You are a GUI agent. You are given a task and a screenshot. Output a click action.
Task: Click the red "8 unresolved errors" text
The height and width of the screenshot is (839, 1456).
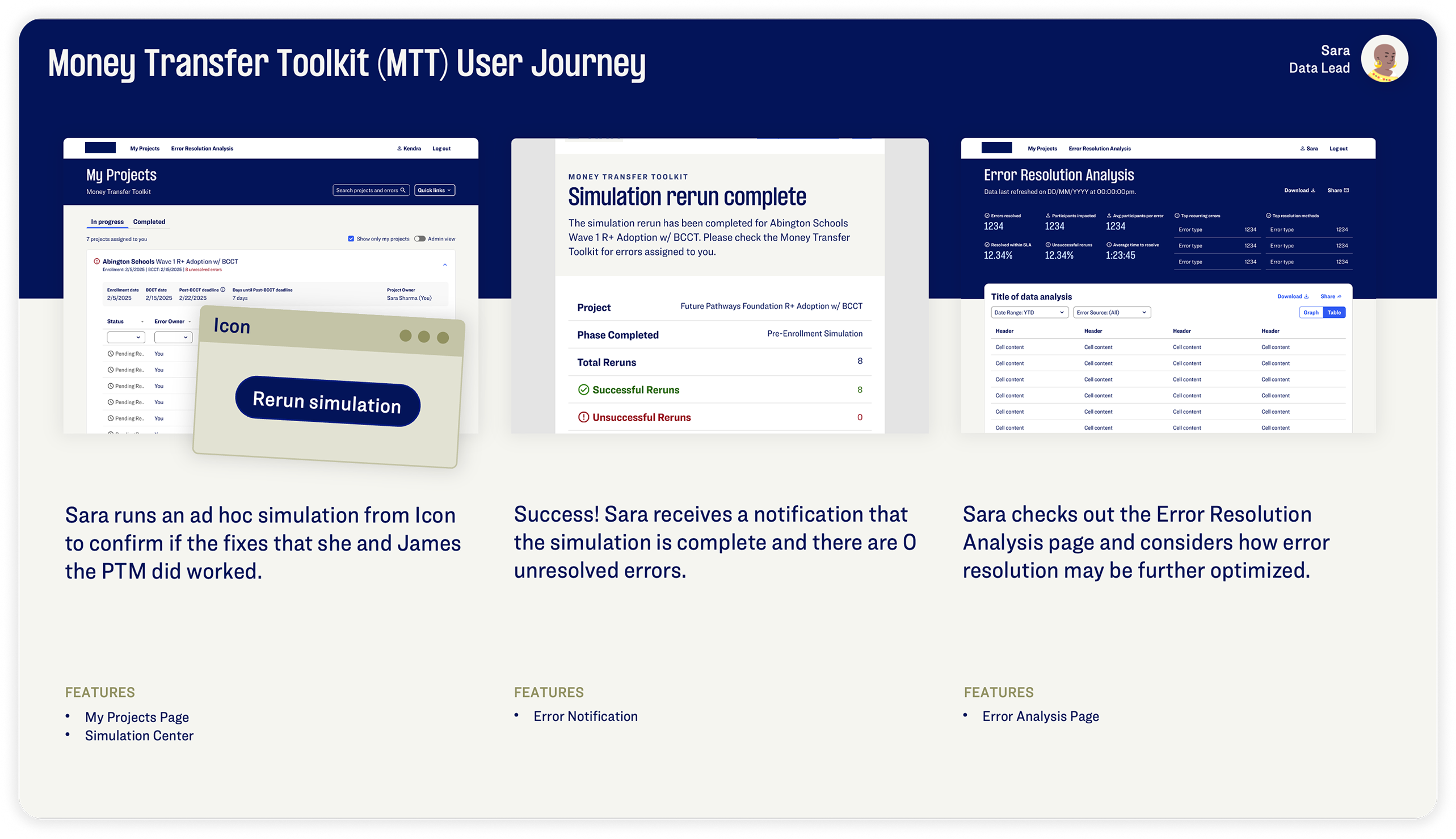(x=203, y=270)
